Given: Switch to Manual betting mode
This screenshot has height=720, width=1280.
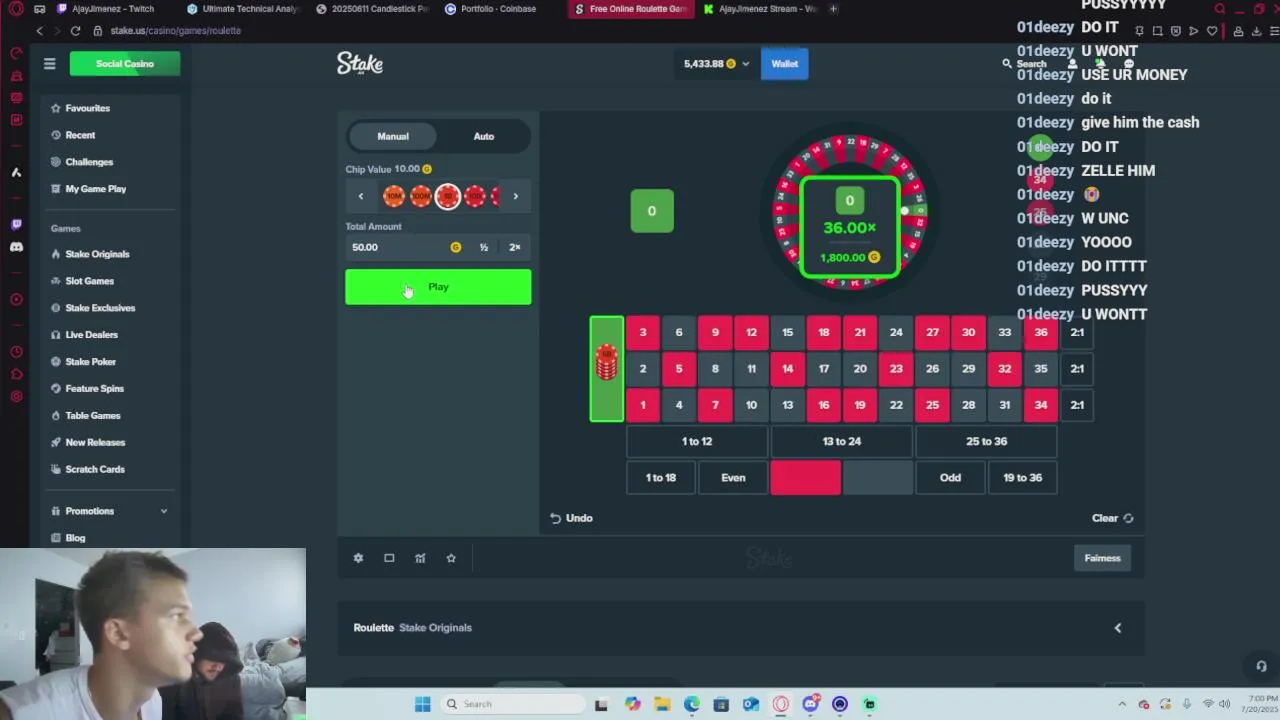Looking at the screenshot, I should click(x=393, y=136).
